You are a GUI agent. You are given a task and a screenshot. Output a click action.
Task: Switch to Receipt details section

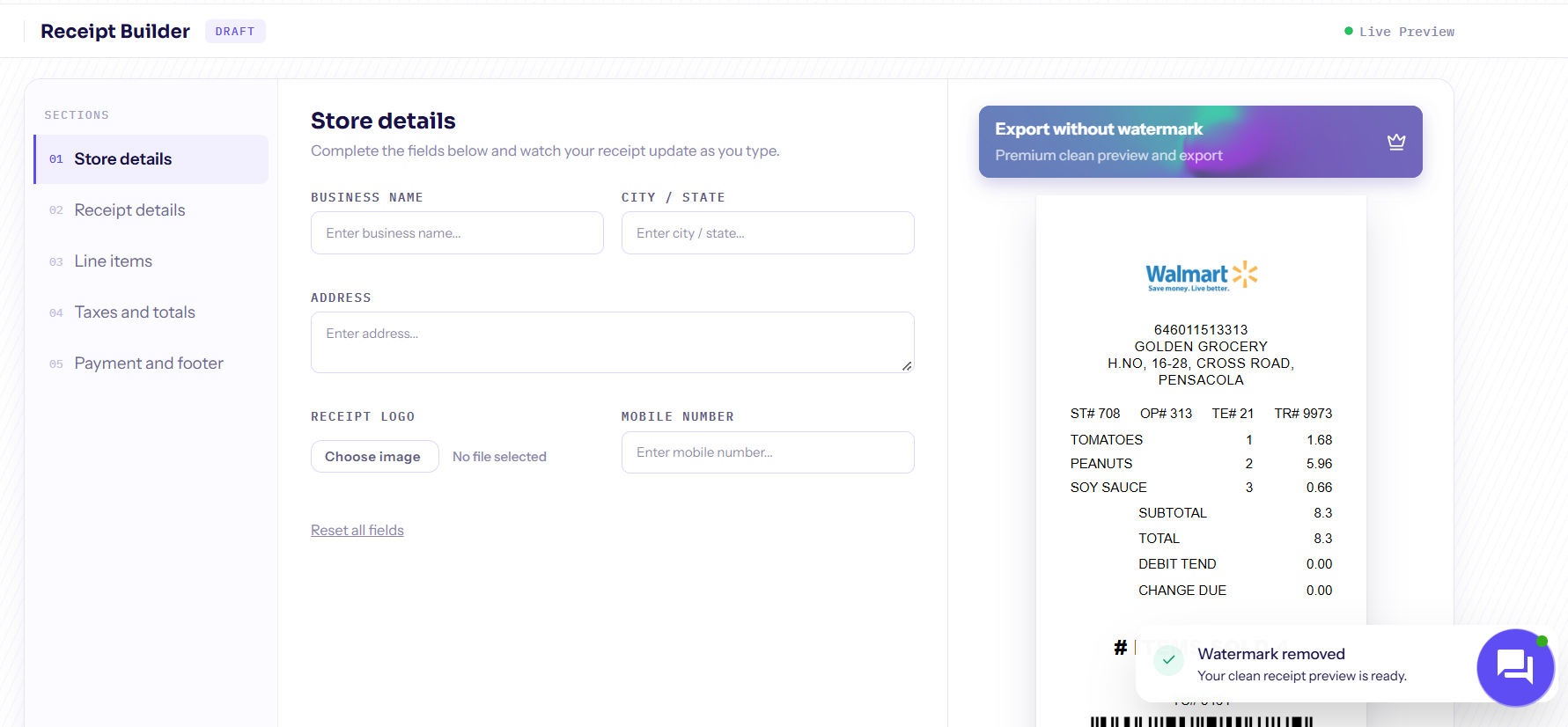(151, 210)
